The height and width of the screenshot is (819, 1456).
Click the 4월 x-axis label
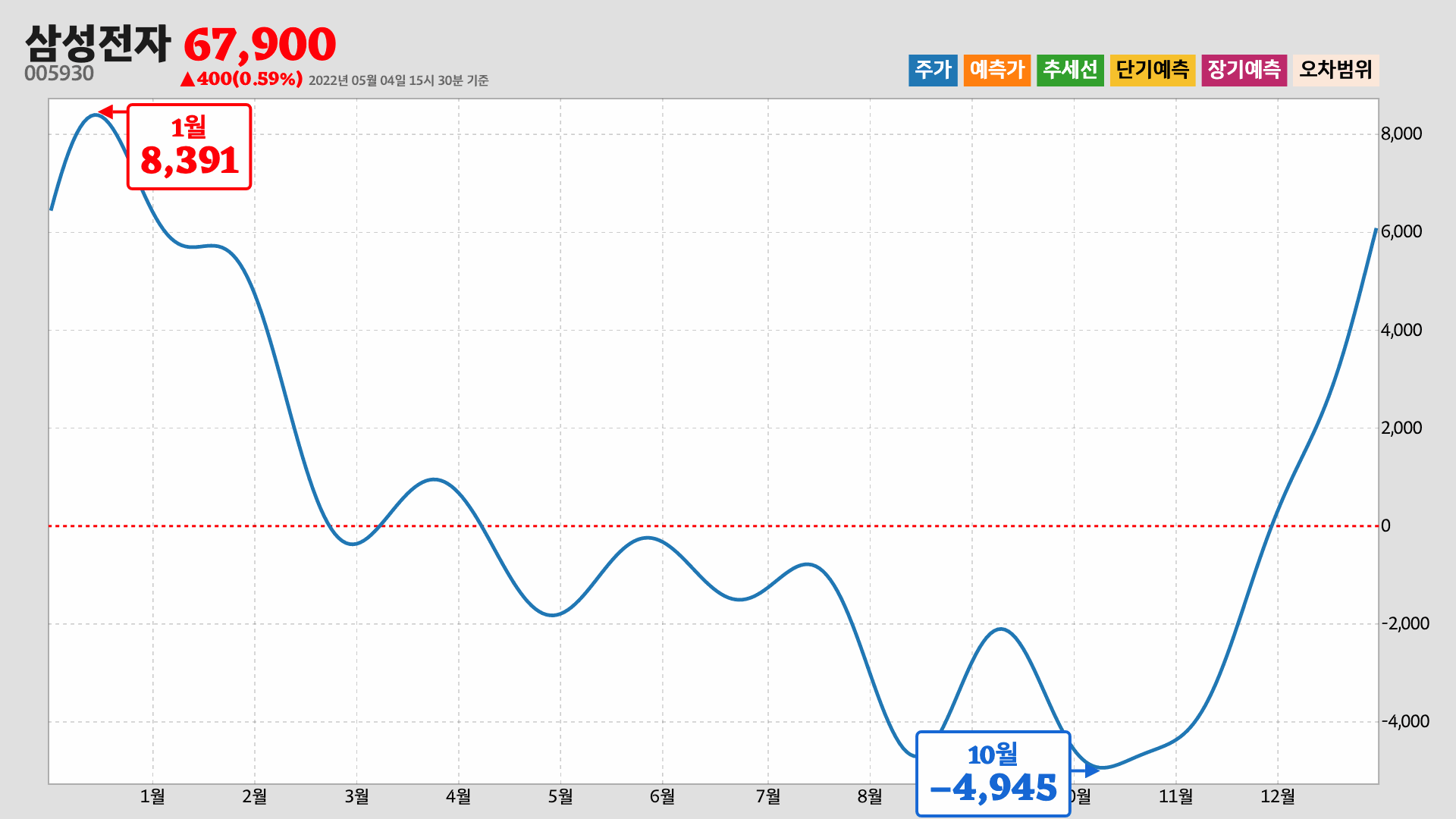[458, 796]
